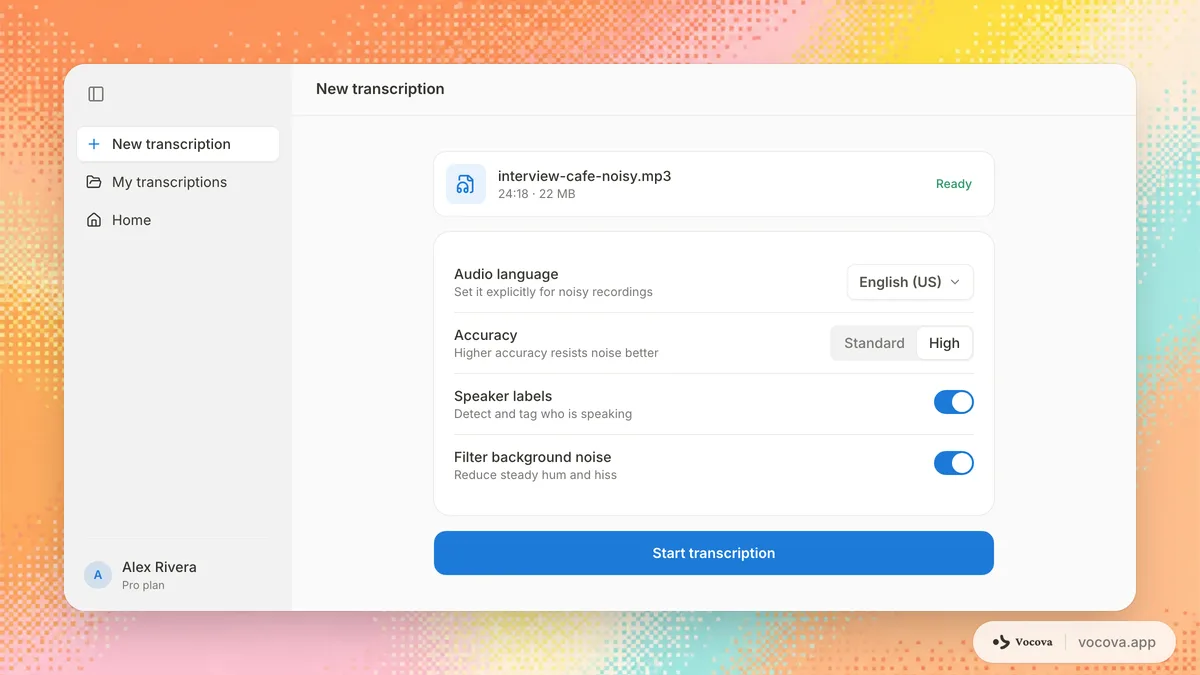Image resolution: width=1200 pixels, height=675 pixels.
Task: Click the audio file icon for interview-cafe-noisy.mp3
Action: tap(466, 184)
